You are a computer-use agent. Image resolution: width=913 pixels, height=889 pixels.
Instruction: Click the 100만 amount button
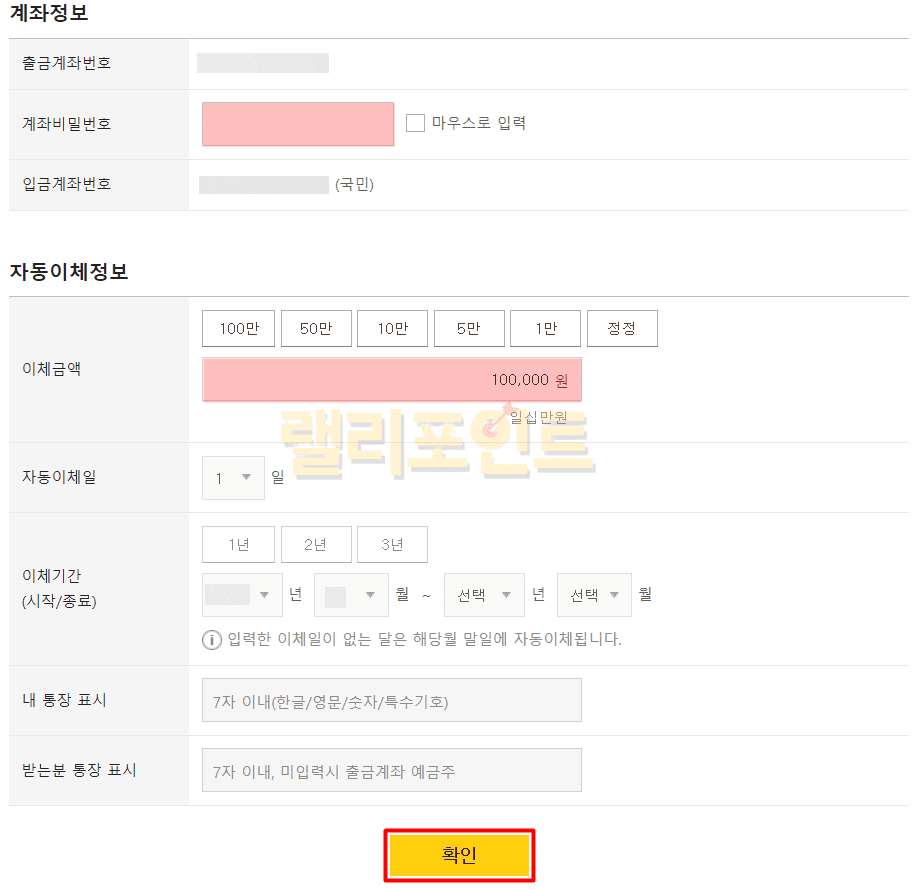[x=239, y=328]
